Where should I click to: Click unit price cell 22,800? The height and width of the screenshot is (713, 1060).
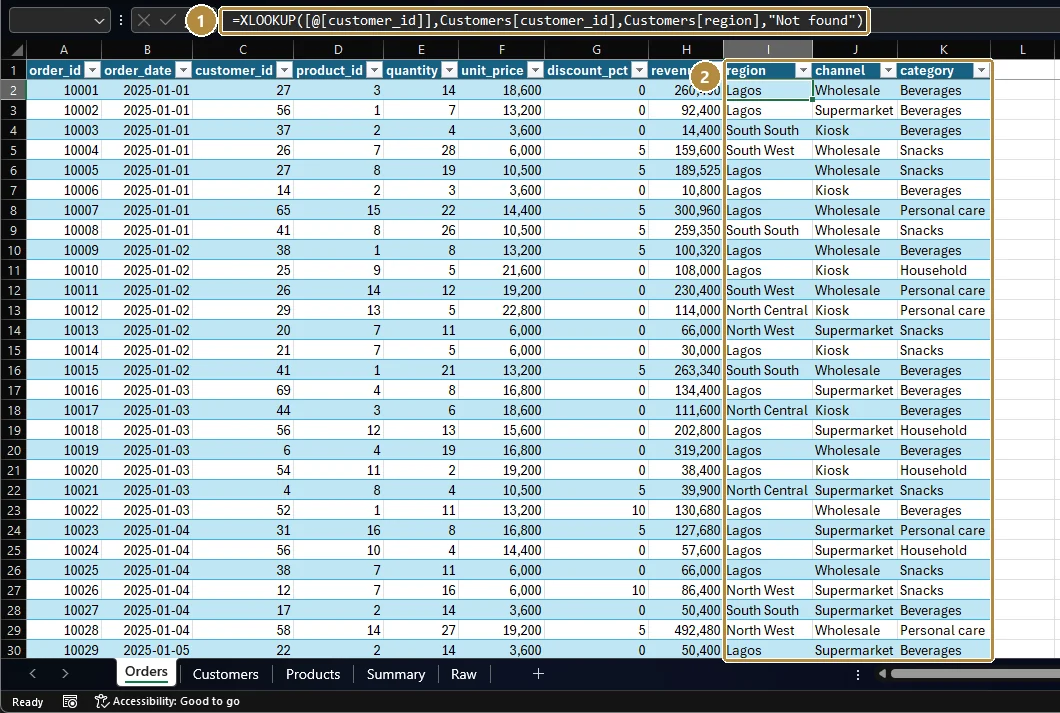point(502,310)
